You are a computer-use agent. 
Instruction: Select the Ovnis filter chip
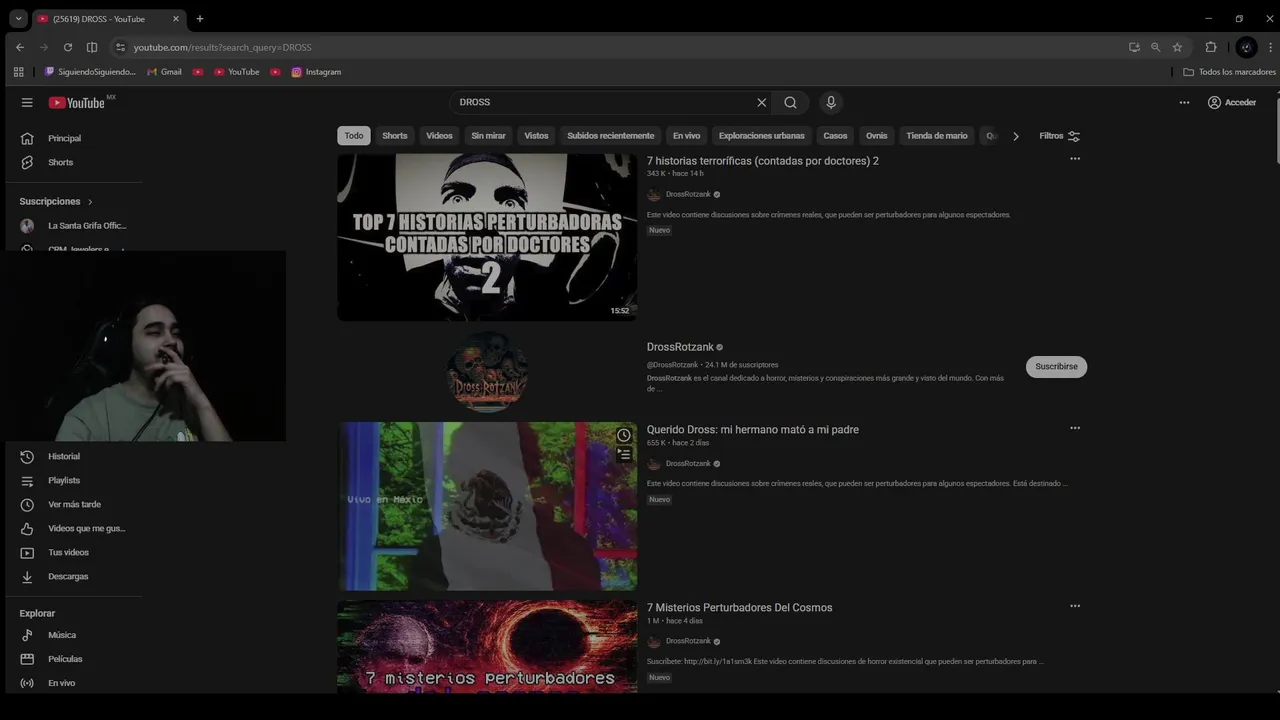[876, 136]
